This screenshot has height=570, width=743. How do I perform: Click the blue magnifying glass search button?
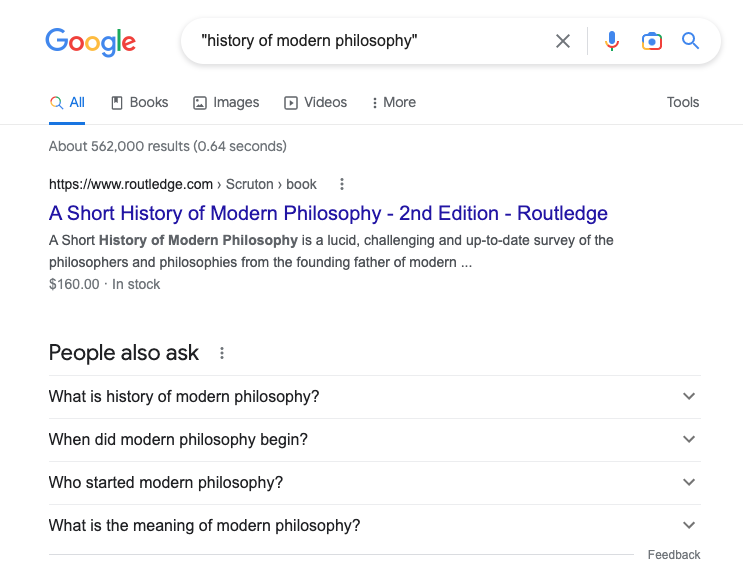[690, 41]
